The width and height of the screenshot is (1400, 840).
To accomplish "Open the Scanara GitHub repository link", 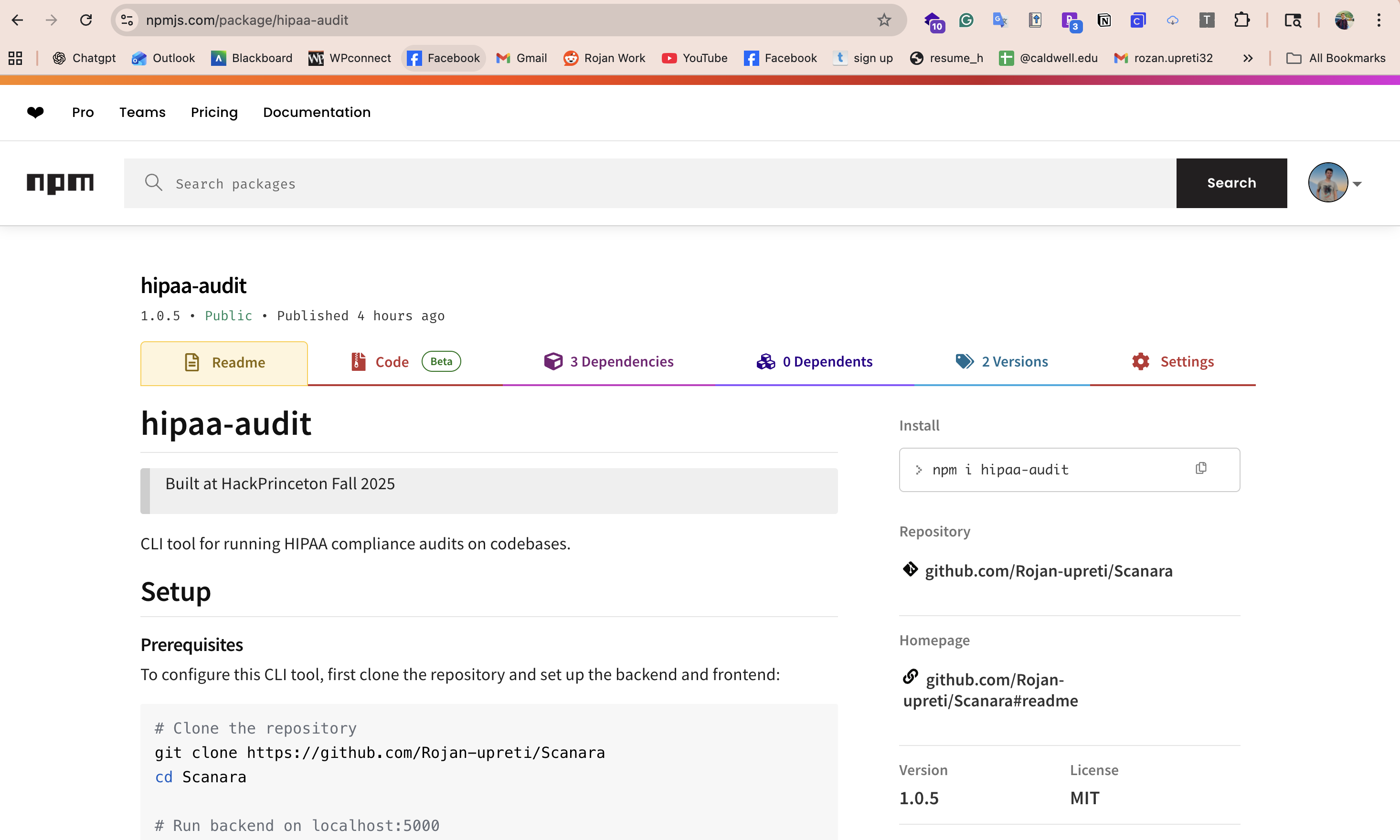I will tap(1048, 570).
